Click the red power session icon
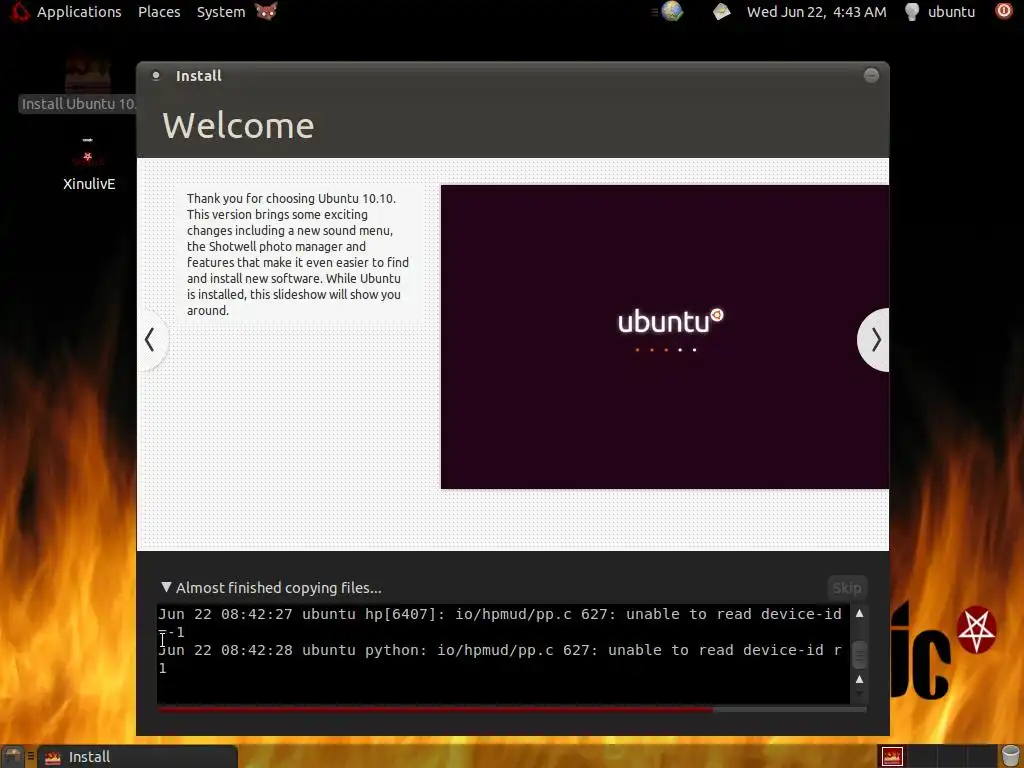1024x768 pixels. point(1004,11)
